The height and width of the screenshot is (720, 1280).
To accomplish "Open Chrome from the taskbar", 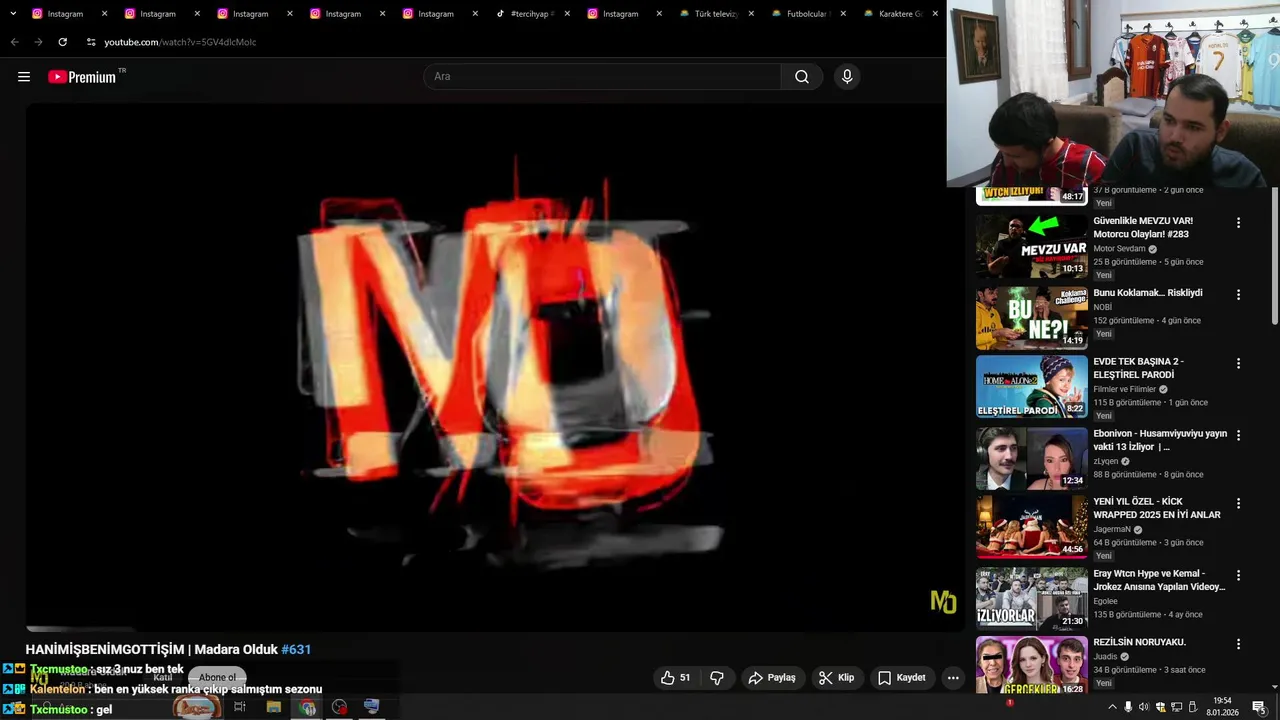I will click(307, 707).
